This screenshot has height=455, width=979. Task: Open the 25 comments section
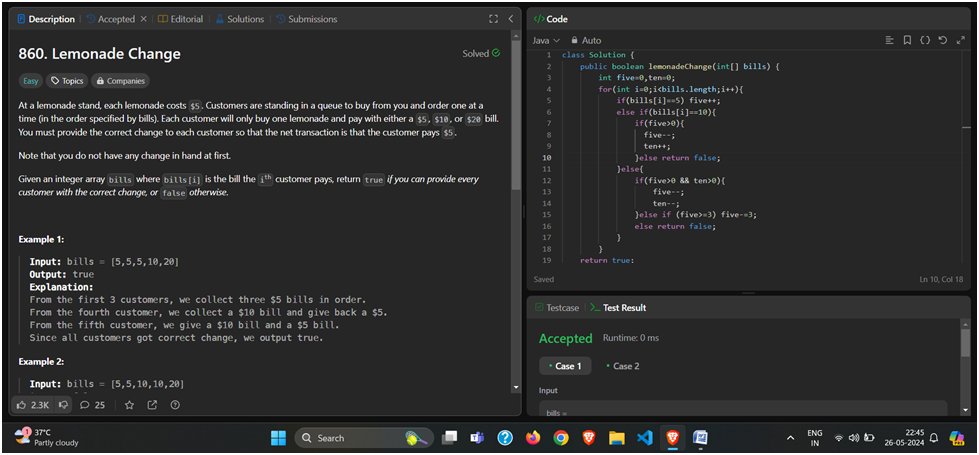pos(92,405)
